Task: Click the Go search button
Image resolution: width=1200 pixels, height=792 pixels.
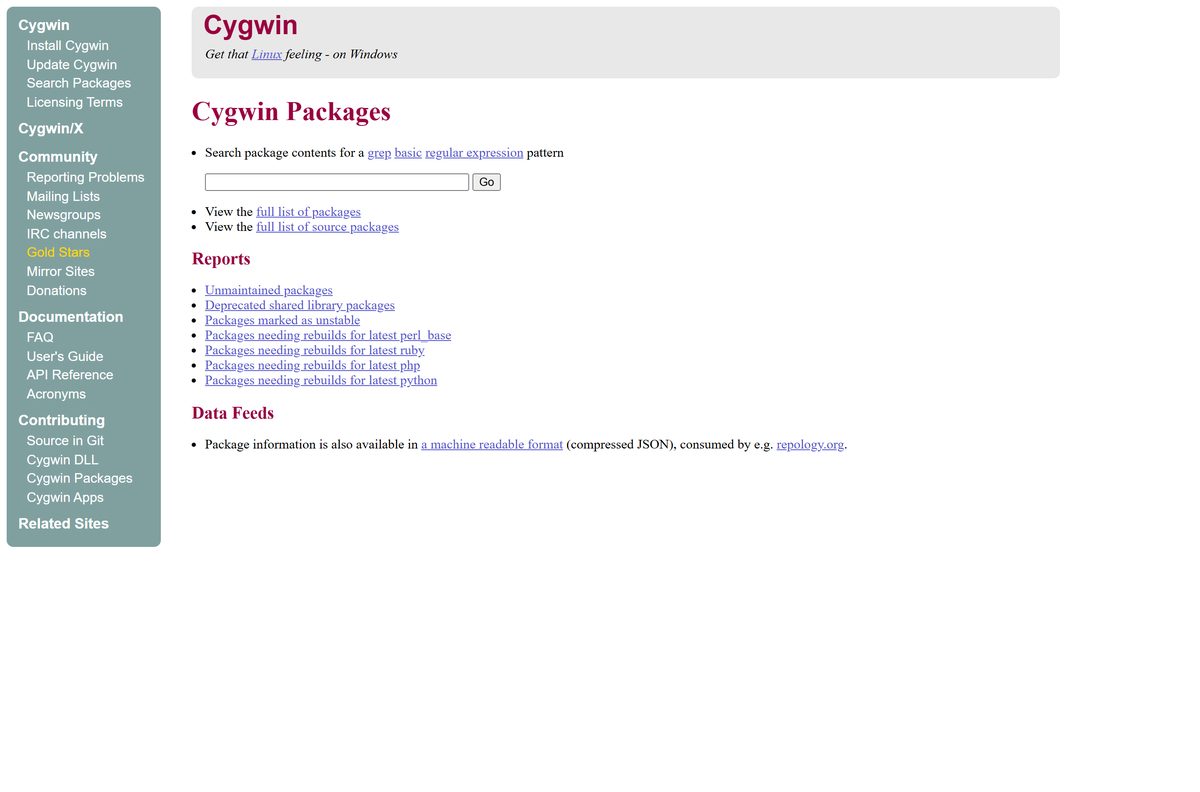Action: pos(486,182)
